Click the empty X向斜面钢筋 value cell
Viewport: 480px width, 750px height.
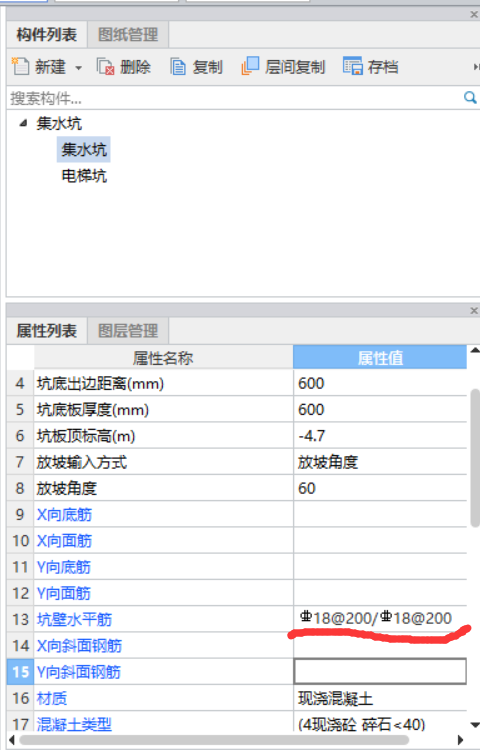coord(380,646)
